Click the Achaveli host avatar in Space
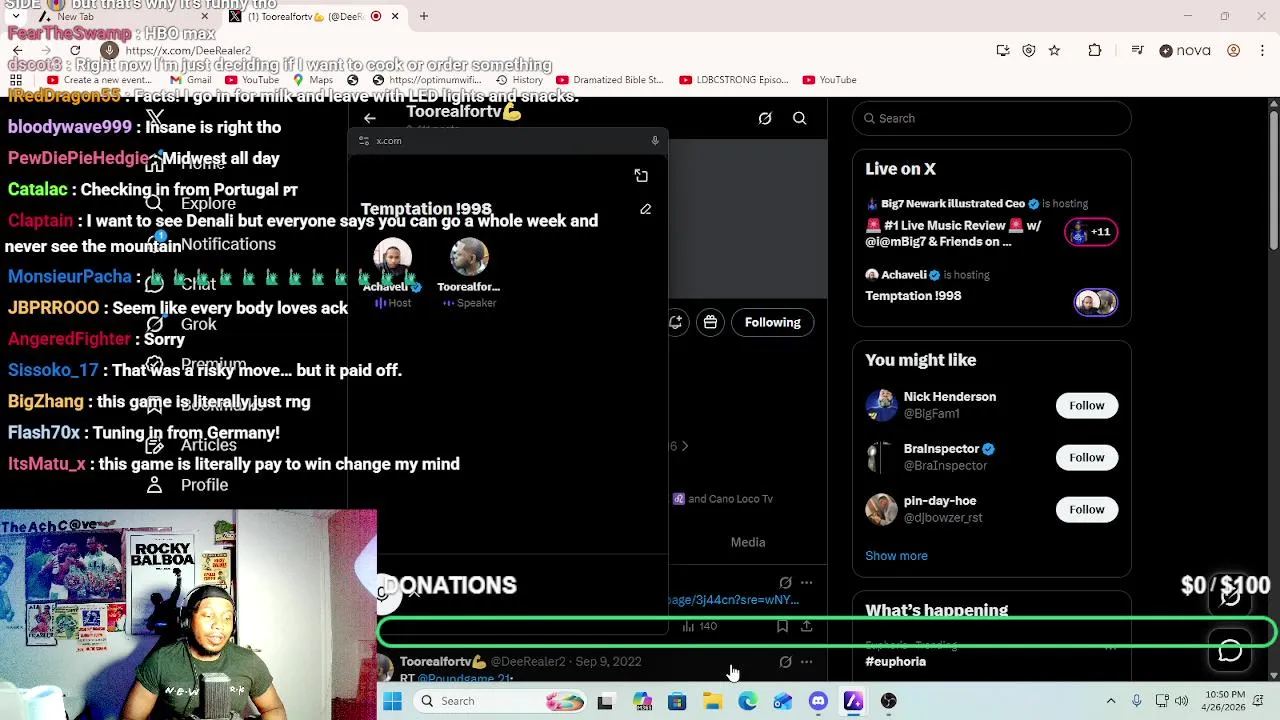 (x=392, y=257)
